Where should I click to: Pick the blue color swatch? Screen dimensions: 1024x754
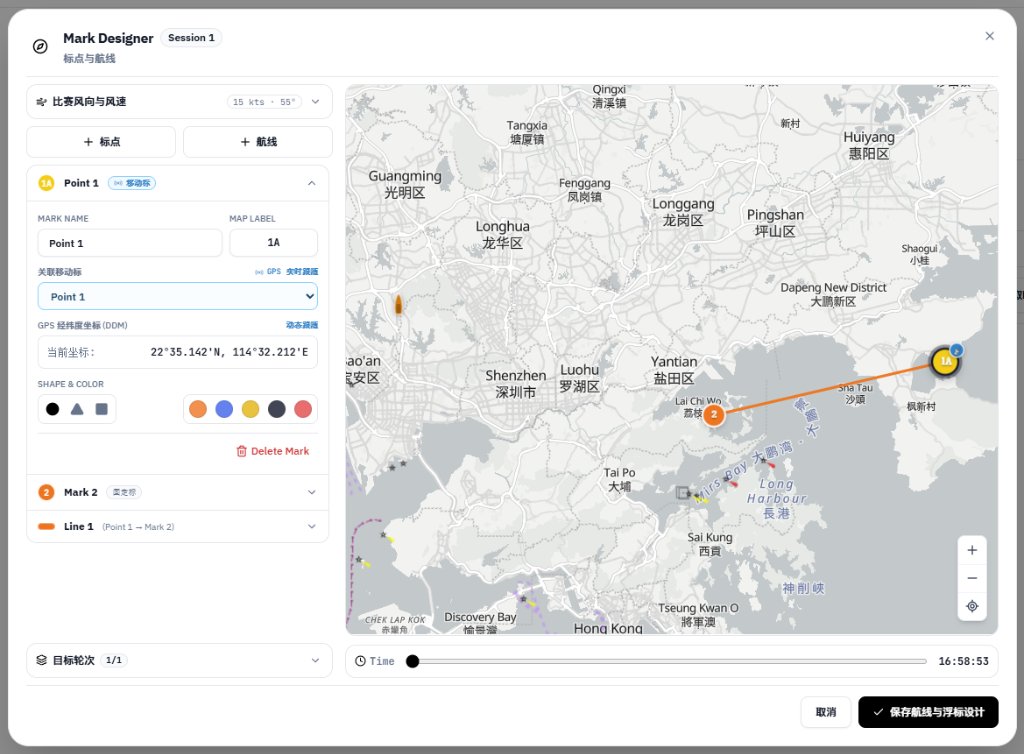224,409
